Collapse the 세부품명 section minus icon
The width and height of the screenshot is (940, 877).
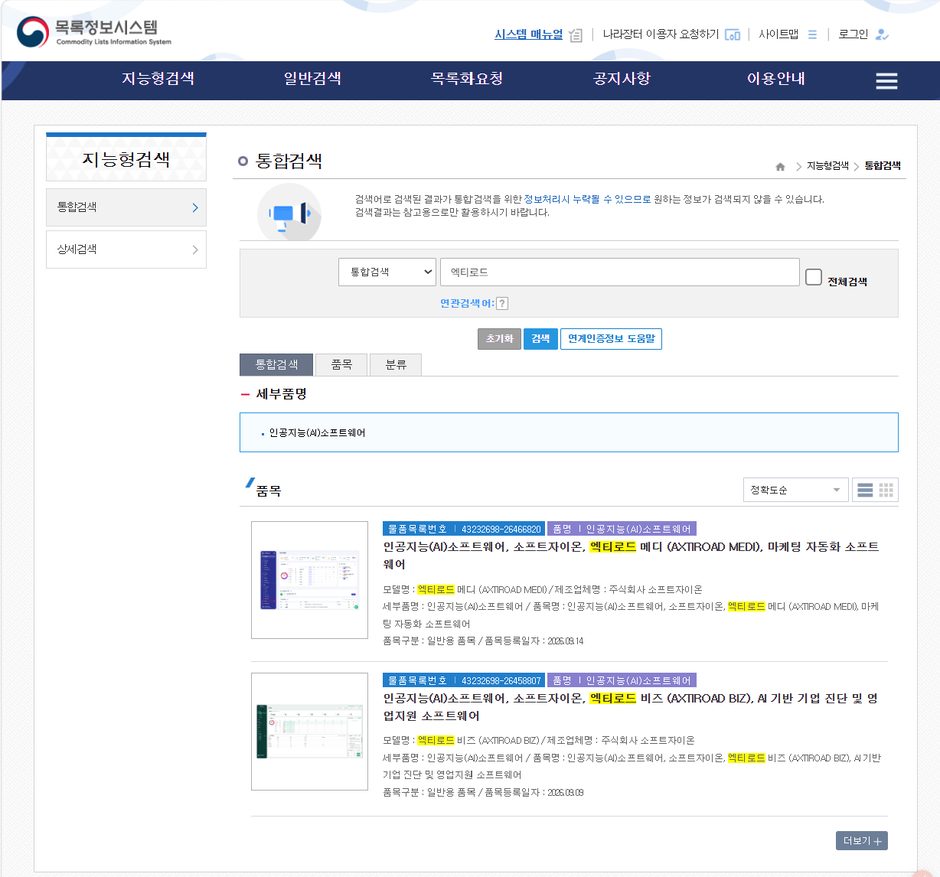tap(245, 394)
